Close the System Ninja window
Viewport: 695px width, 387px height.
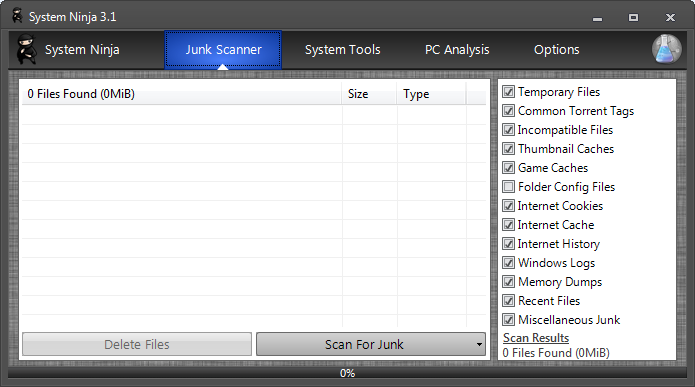[x=670, y=18]
